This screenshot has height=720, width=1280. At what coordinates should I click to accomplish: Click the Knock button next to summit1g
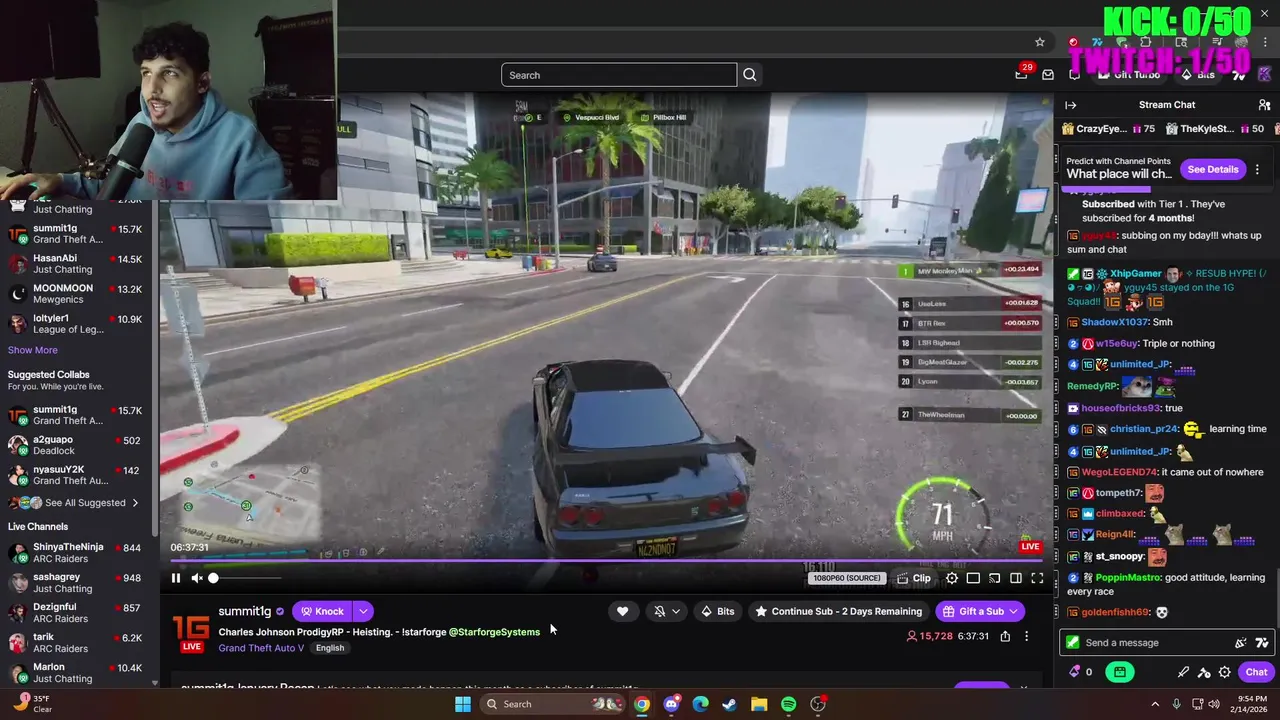click(x=322, y=611)
